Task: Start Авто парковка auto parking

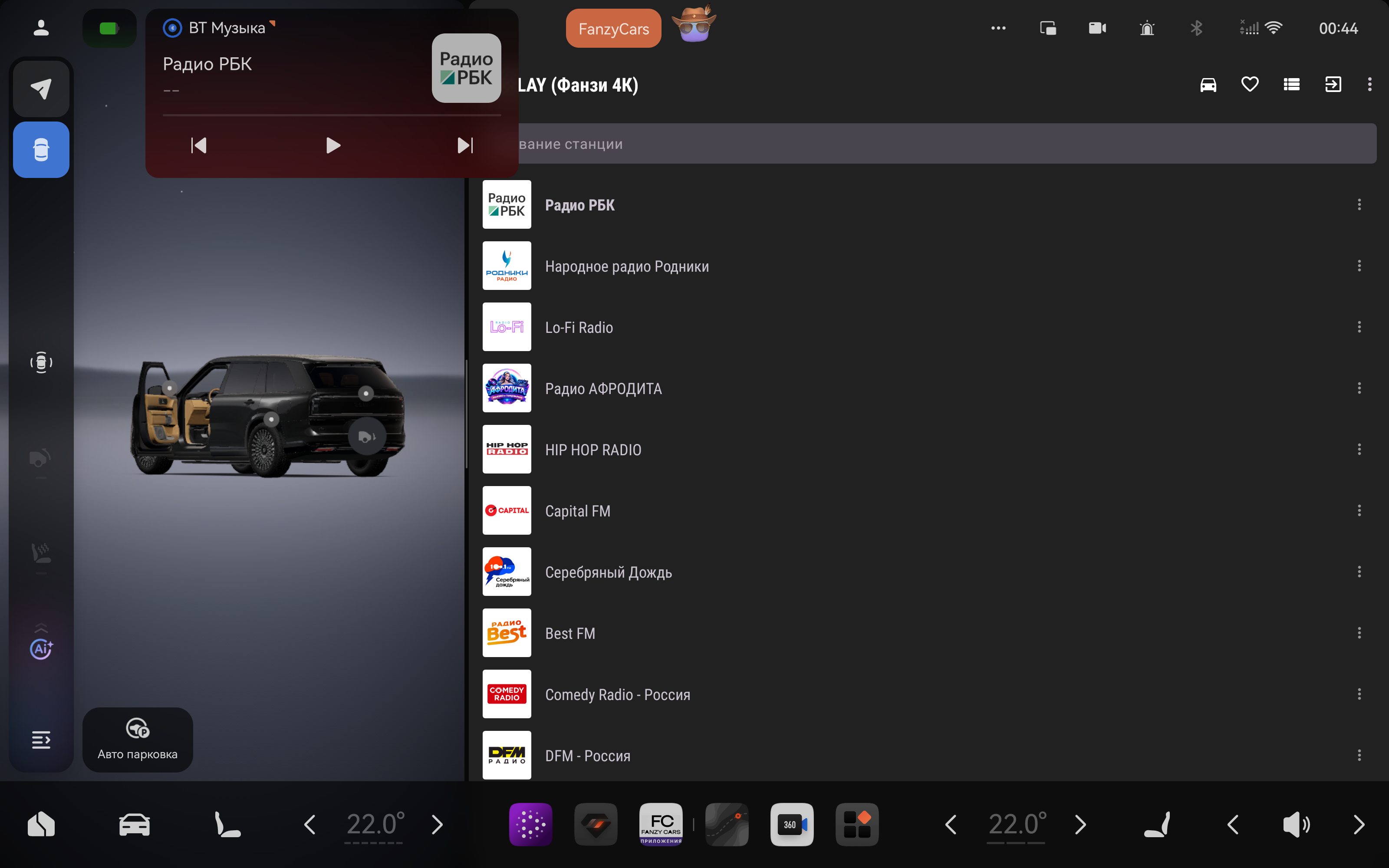Action: click(x=138, y=740)
